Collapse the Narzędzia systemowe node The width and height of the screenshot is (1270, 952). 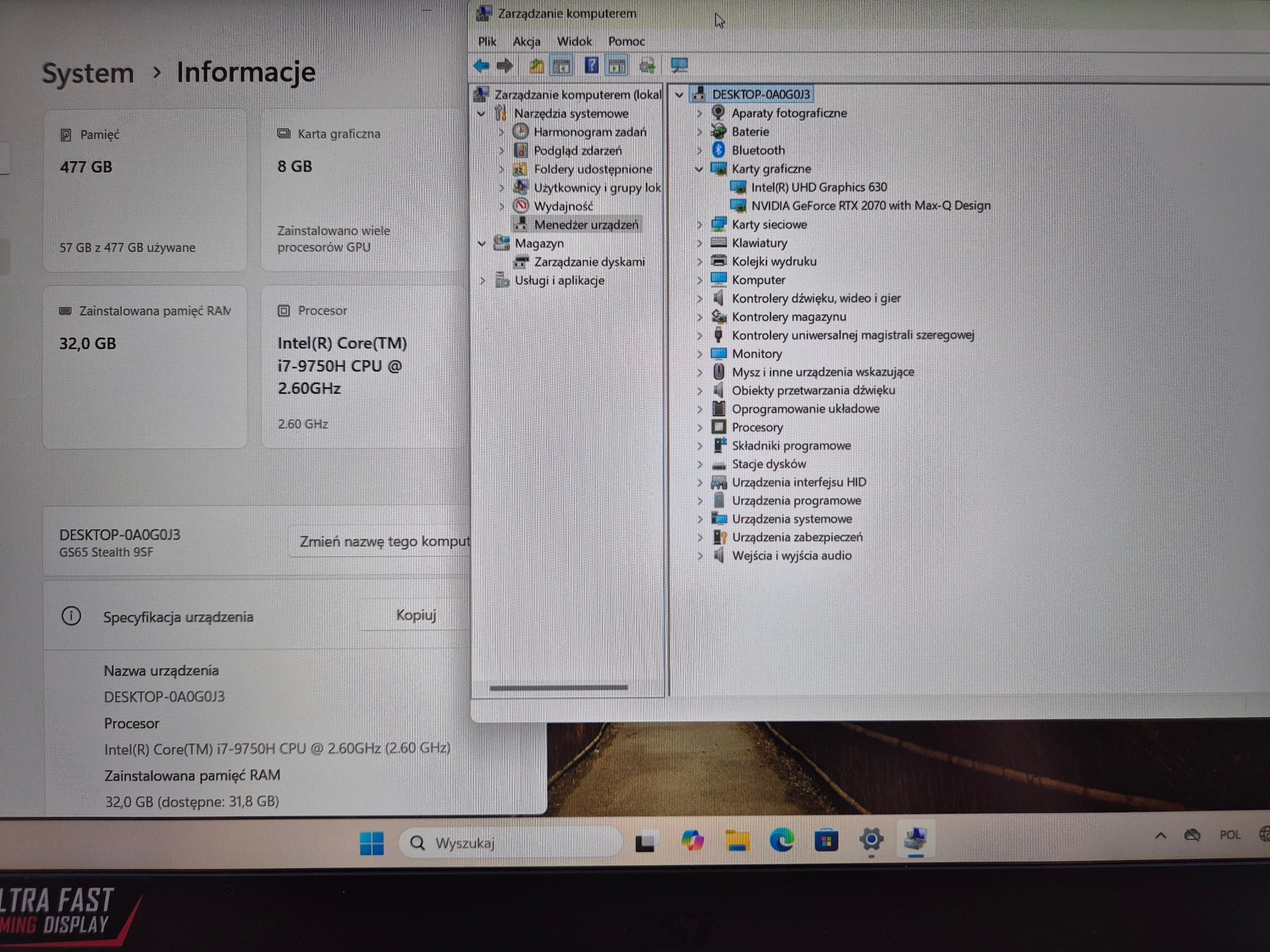tap(481, 114)
